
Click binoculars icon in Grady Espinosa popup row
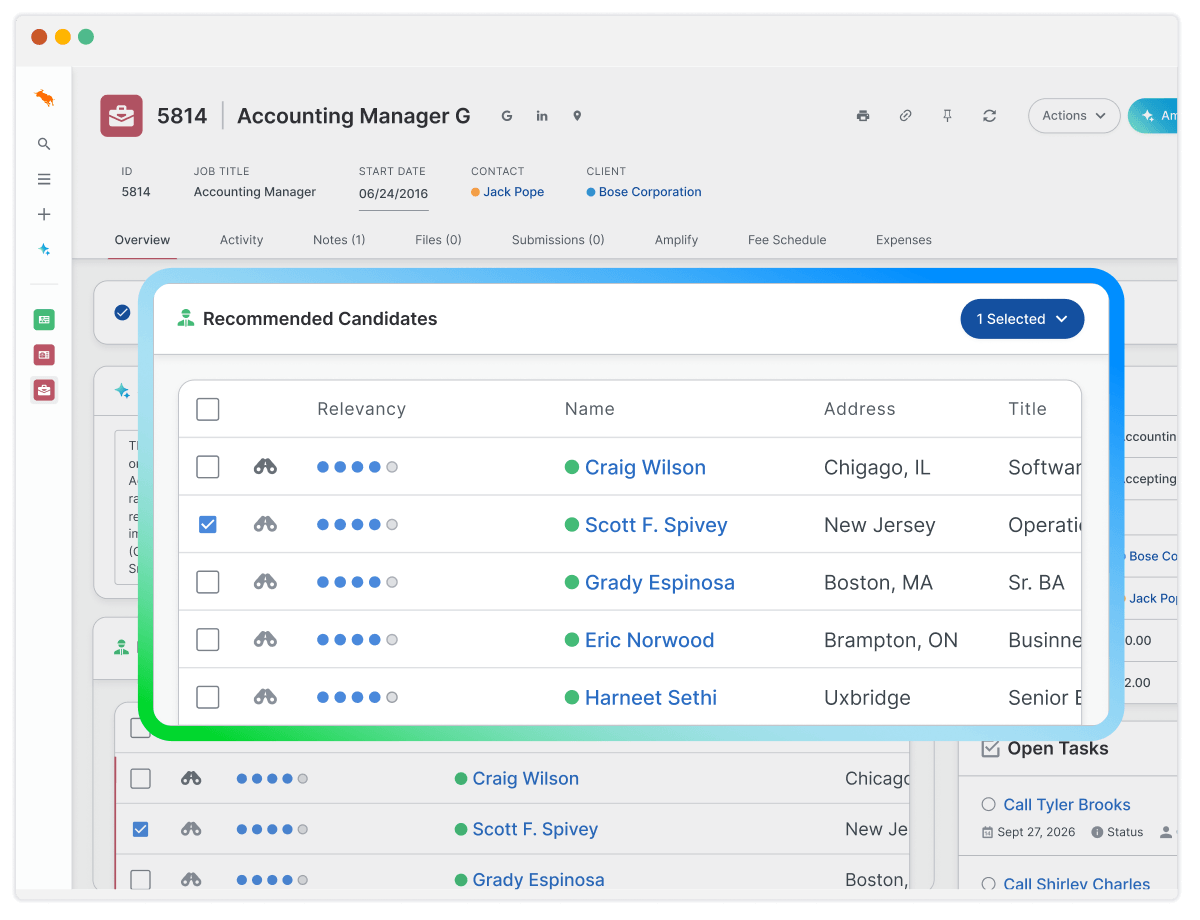[265, 581]
